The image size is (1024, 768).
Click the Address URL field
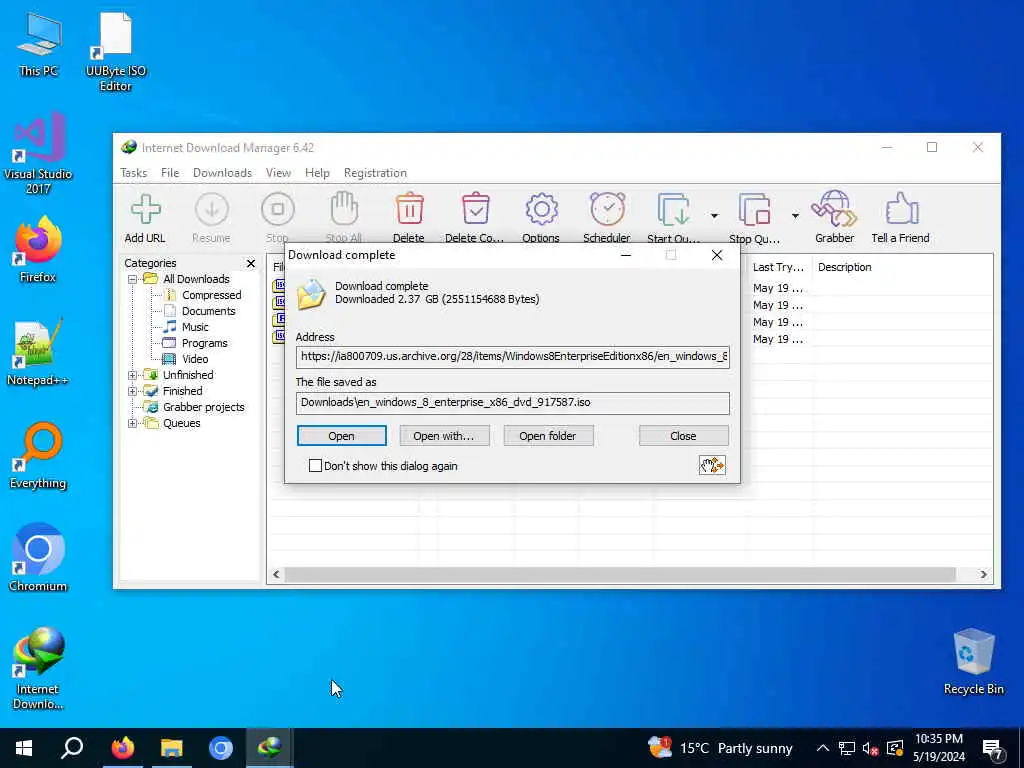(513, 357)
